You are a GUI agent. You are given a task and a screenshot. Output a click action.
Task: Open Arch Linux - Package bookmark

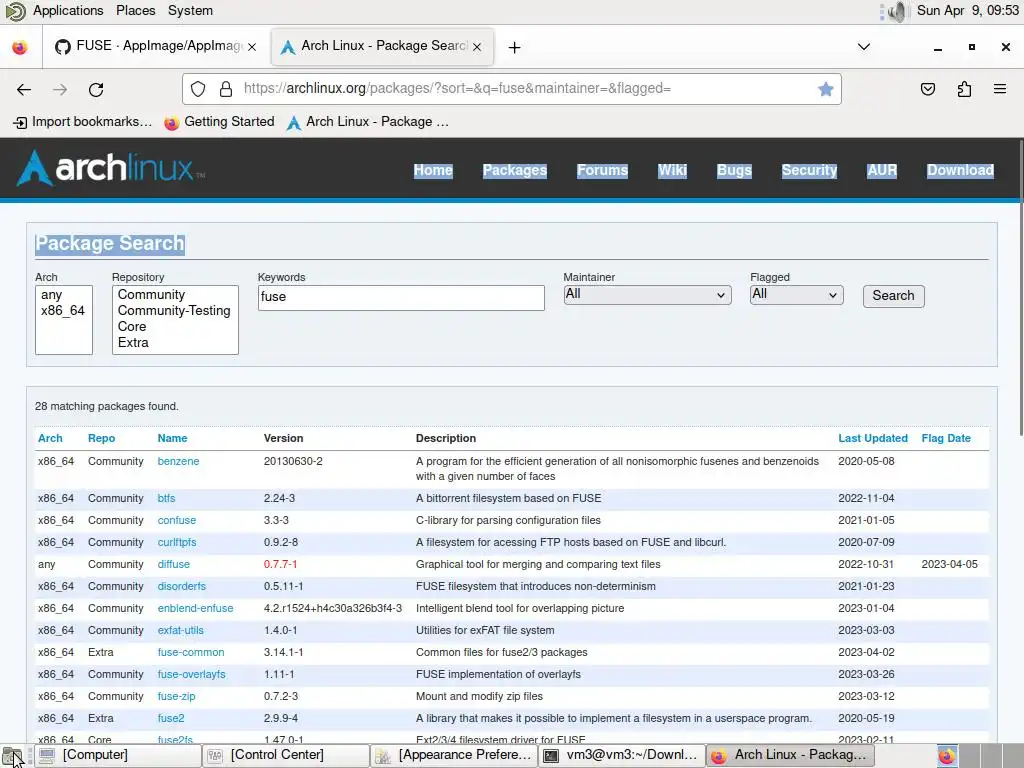coord(368,122)
